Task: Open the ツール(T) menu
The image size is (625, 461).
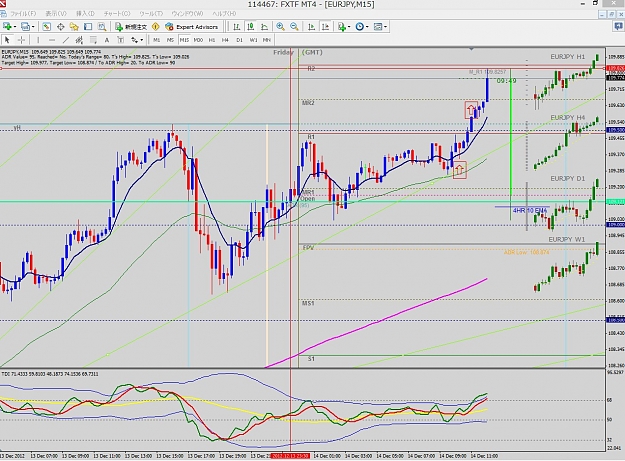Action: coord(151,14)
